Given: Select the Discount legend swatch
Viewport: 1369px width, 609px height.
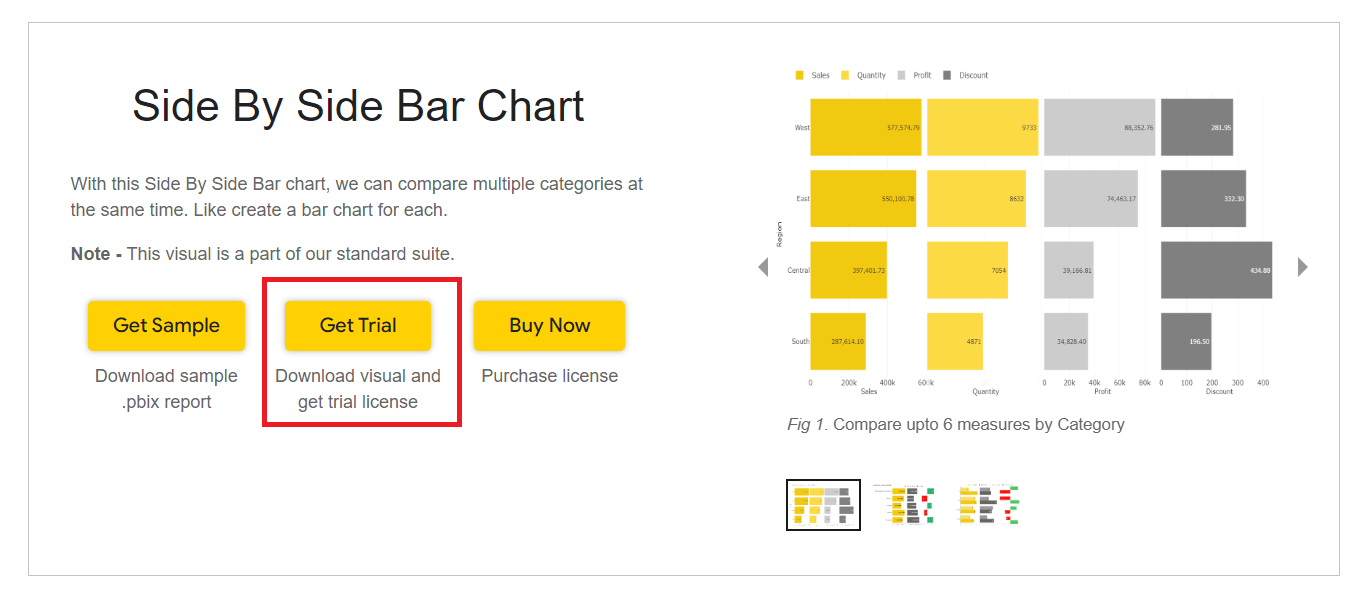Looking at the screenshot, I should (x=947, y=76).
